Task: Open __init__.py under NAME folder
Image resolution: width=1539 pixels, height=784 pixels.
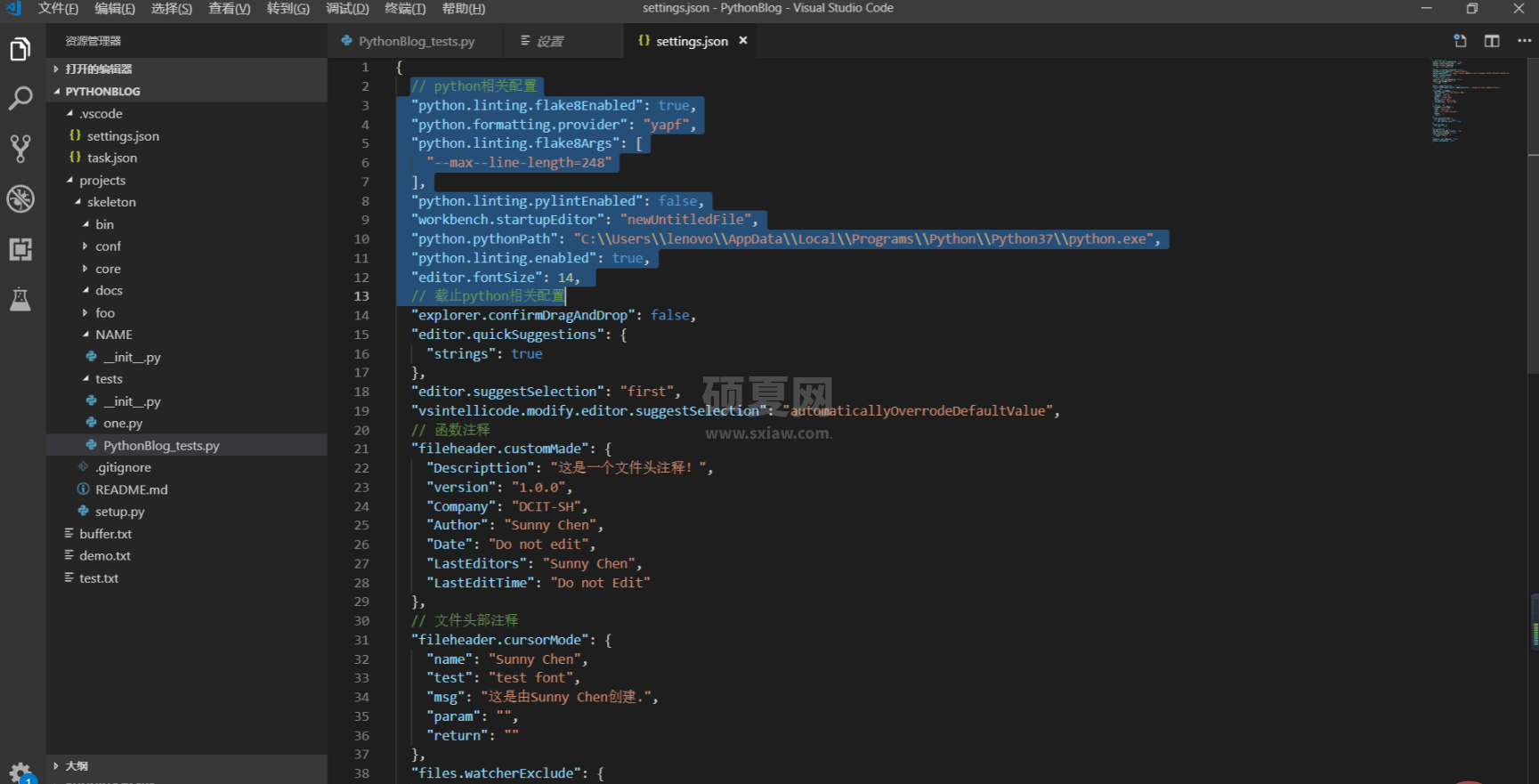Action: [x=187, y=357]
